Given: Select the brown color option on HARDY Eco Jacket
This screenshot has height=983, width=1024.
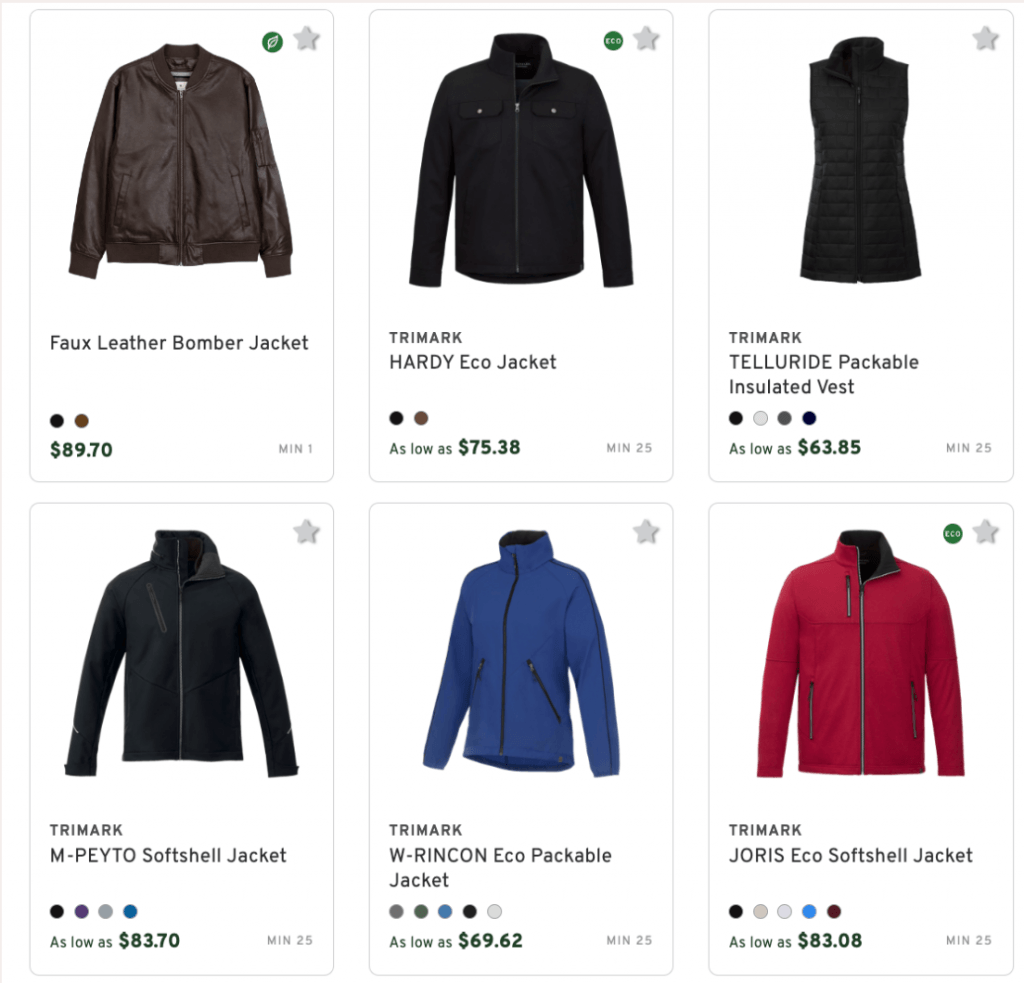Looking at the screenshot, I should click(x=420, y=418).
